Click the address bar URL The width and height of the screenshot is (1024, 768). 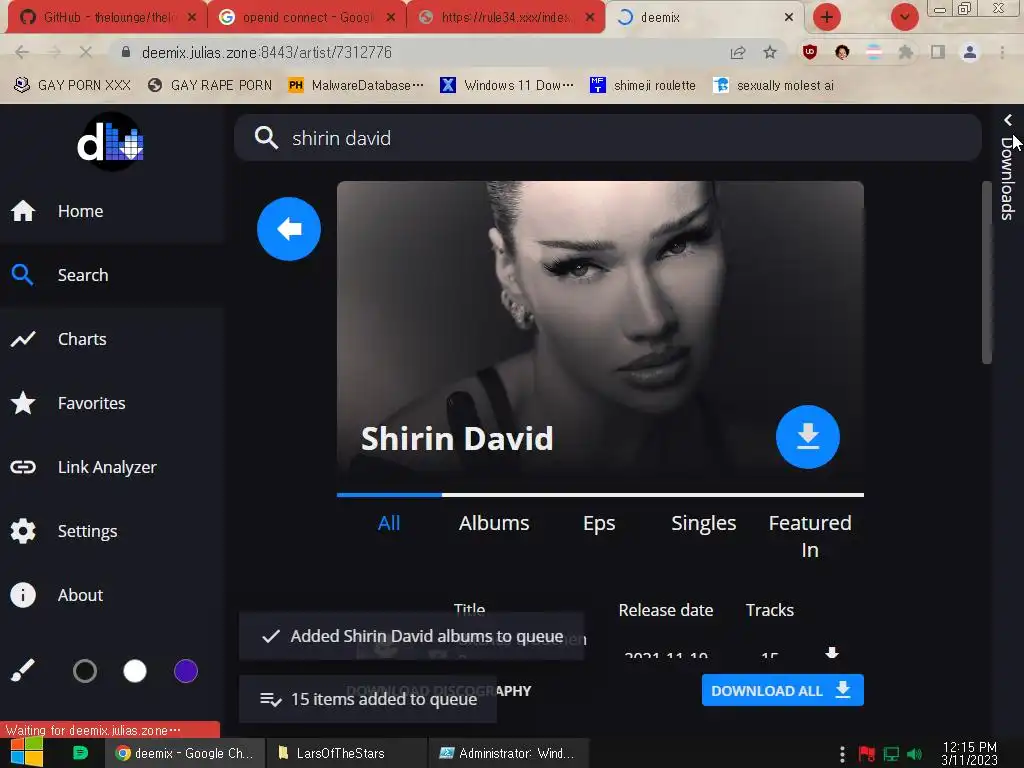(266, 52)
